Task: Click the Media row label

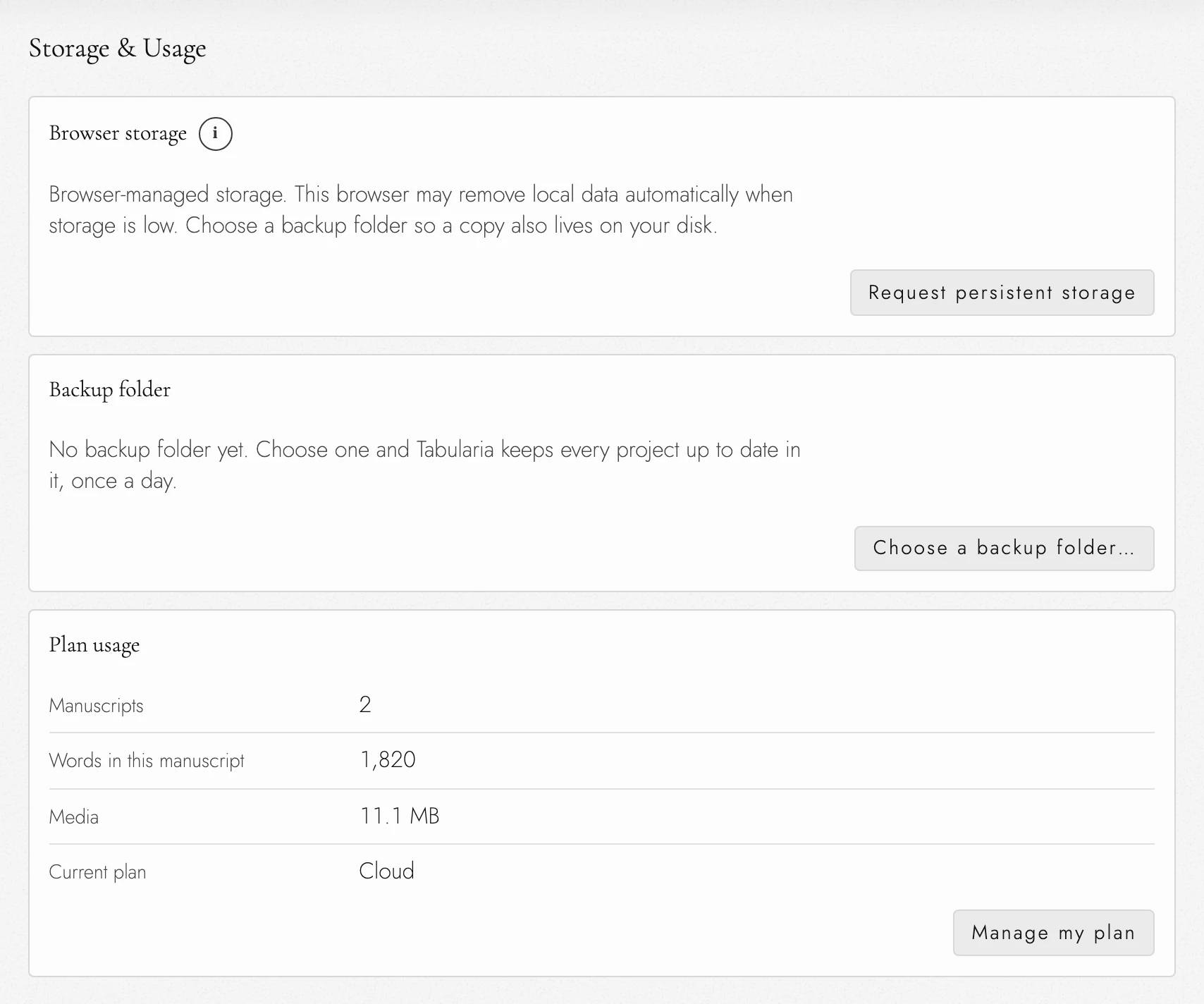Action: [74, 817]
